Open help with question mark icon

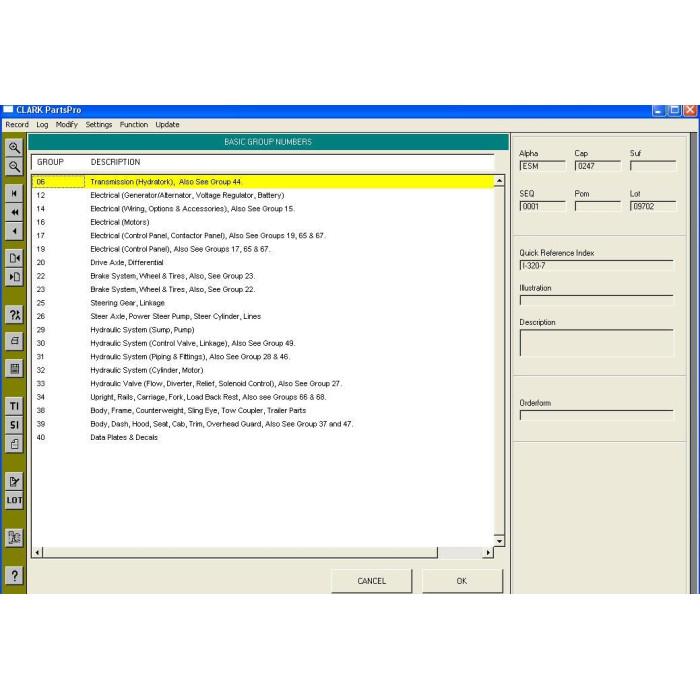pos(14,575)
